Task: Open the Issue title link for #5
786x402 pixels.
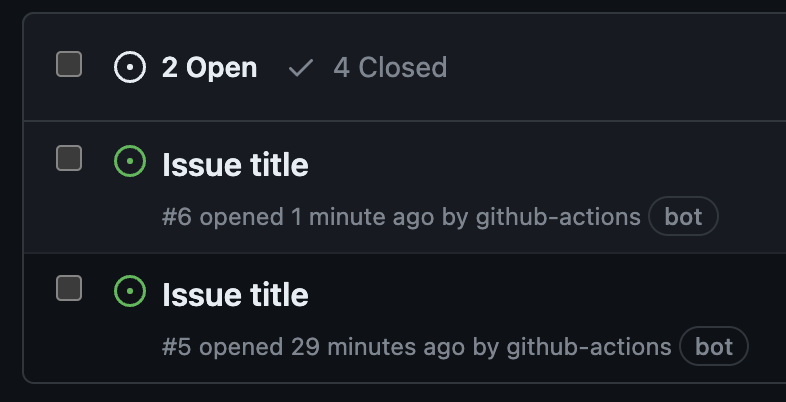Action: [235, 295]
